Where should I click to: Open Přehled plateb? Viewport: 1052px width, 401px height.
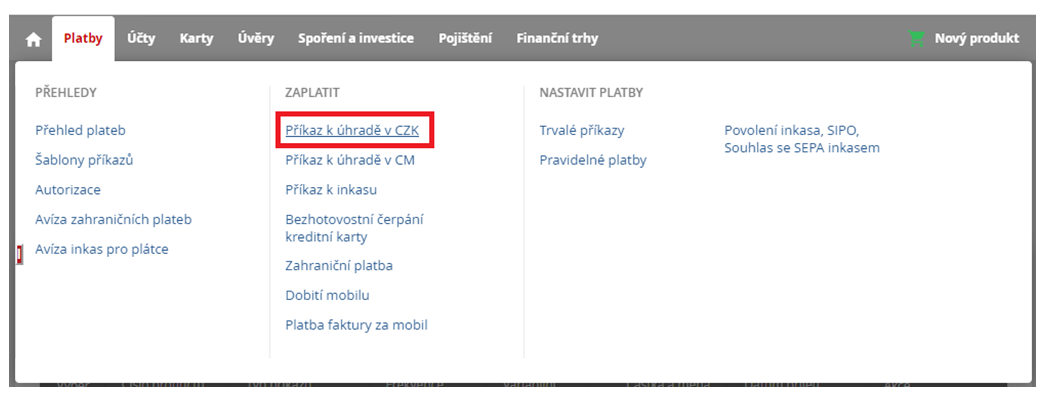[x=81, y=130]
